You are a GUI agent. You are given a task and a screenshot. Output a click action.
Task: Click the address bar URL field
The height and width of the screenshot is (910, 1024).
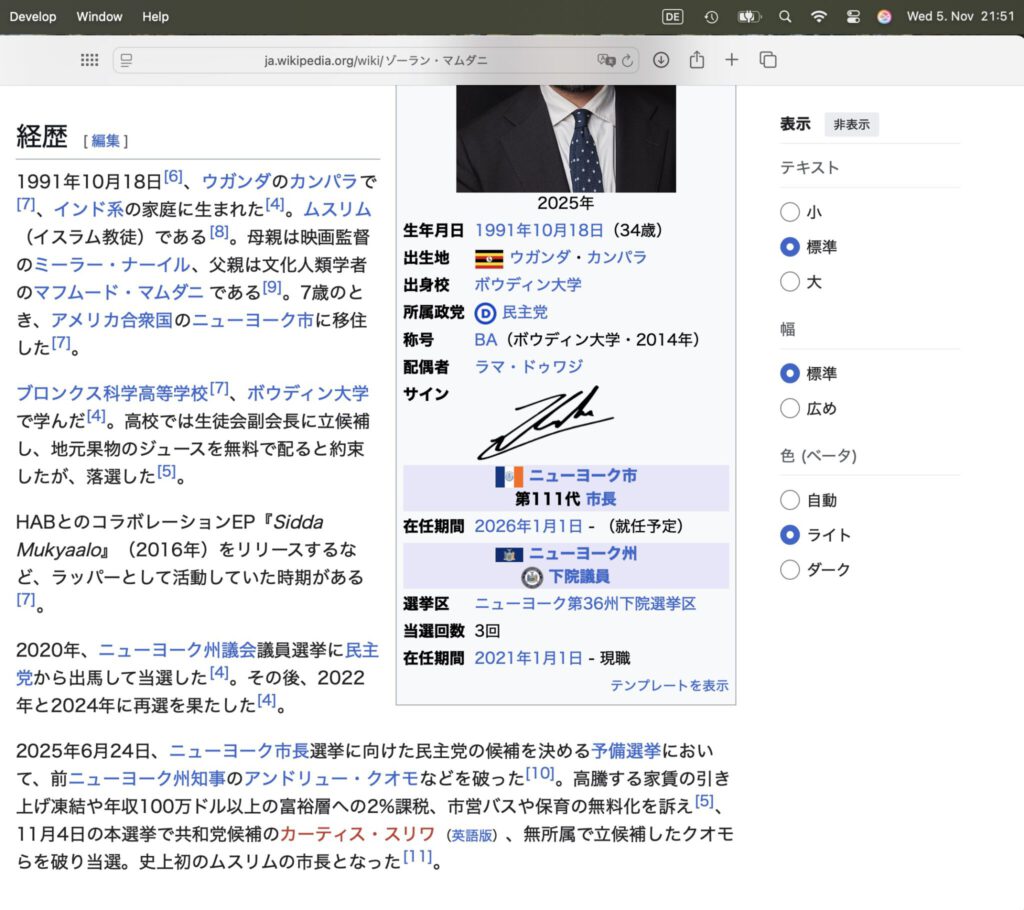[x=375, y=60]
